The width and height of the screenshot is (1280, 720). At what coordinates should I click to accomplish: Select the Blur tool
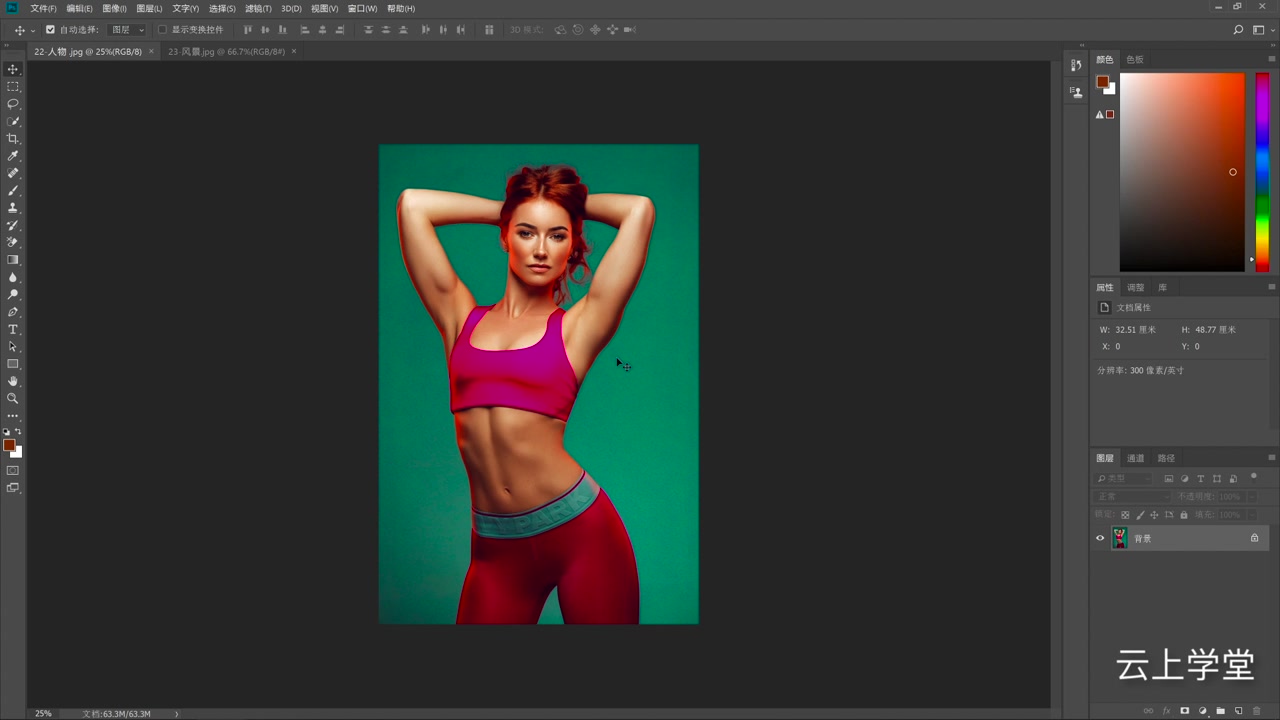click(x=13, y=277)
